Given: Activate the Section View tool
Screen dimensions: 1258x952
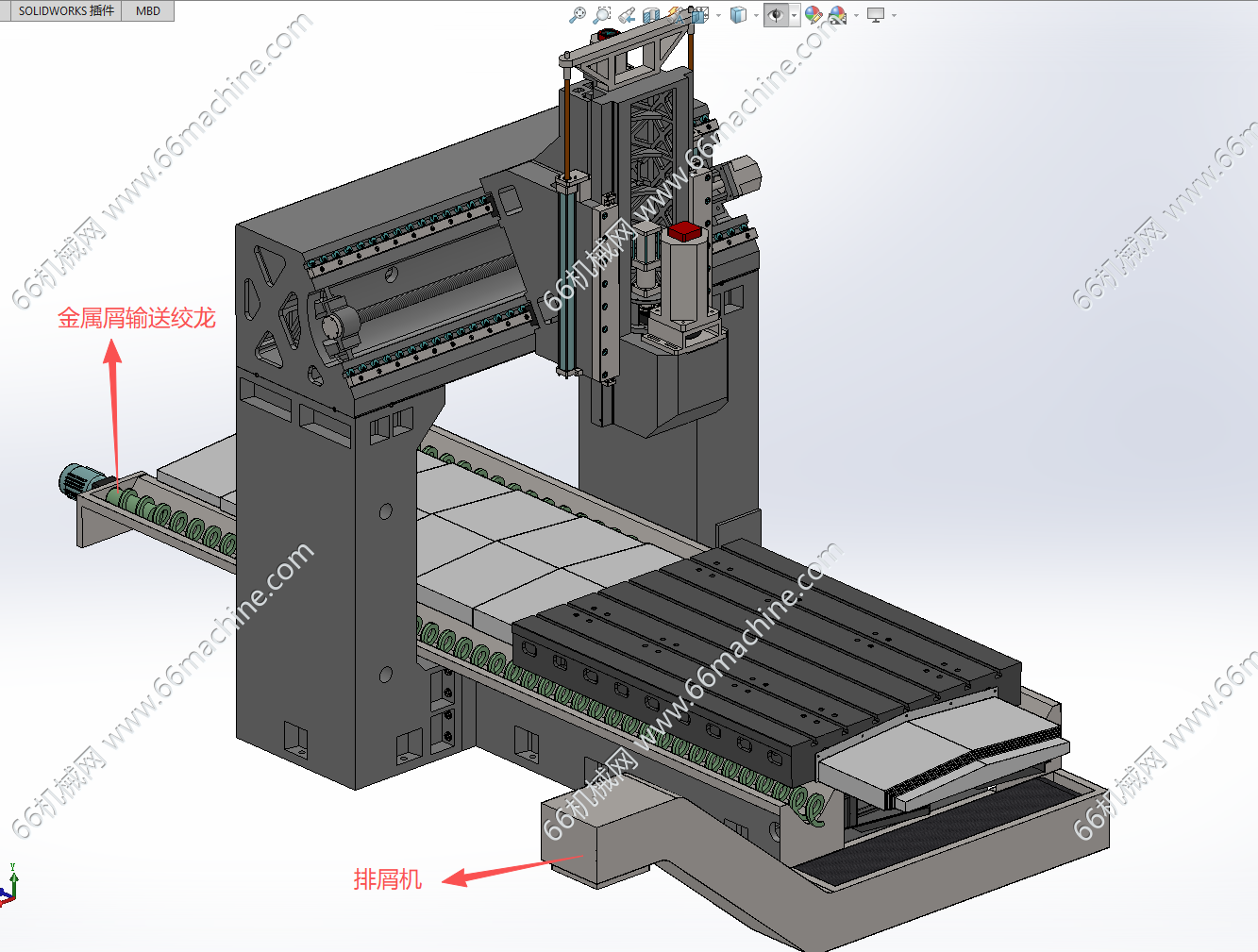Looking at the screenshot, I should tap(651, 15).
